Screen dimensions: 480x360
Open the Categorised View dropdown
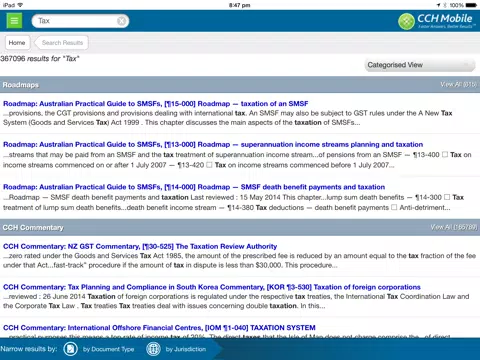click(420, 65)
